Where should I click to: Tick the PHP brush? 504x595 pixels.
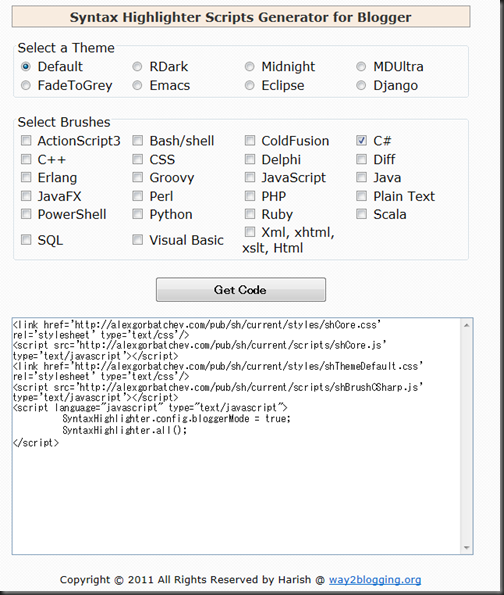point(250,196)
